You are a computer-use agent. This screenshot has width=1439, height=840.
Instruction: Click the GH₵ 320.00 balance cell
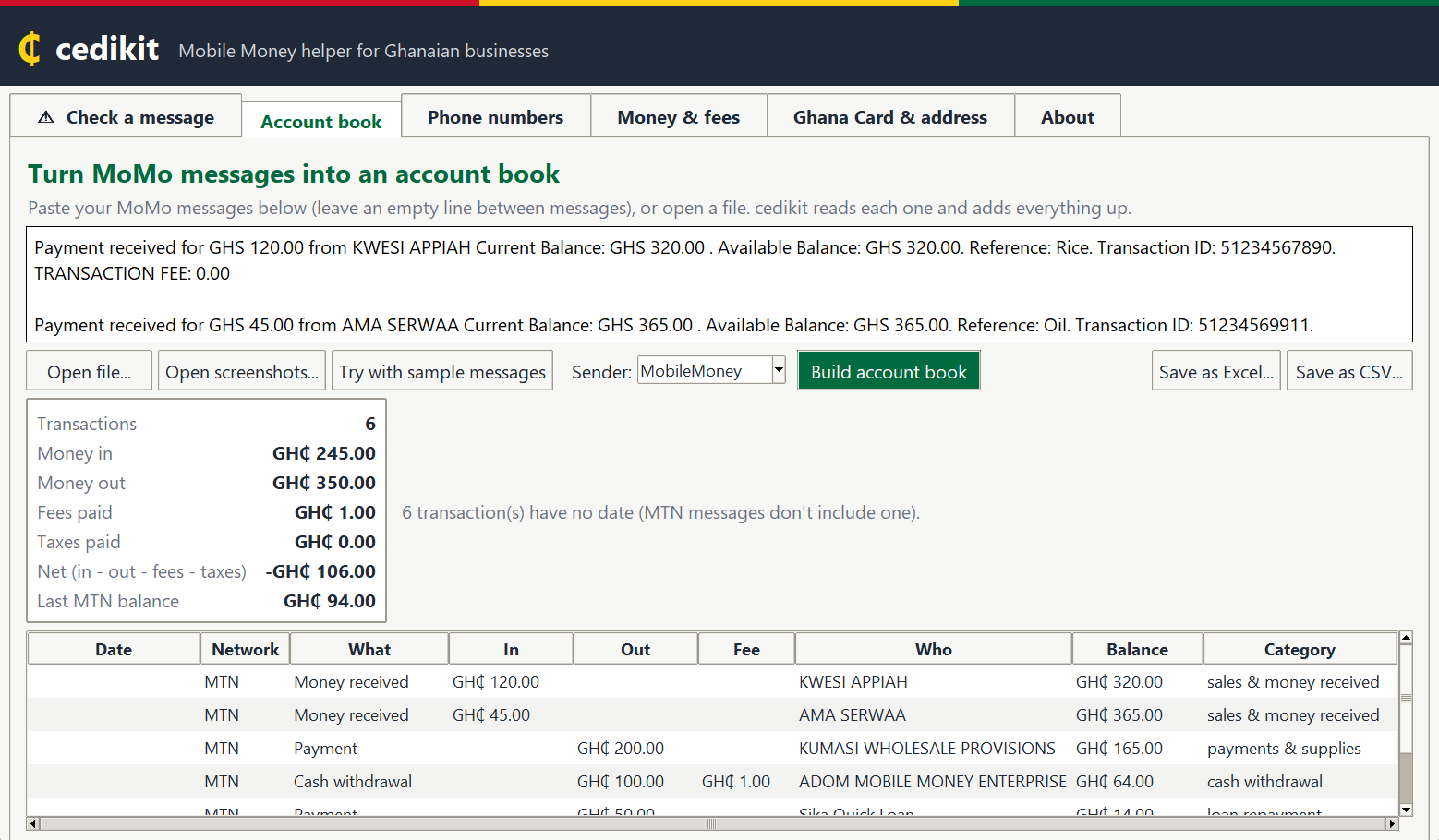[x=1119, y=682]
